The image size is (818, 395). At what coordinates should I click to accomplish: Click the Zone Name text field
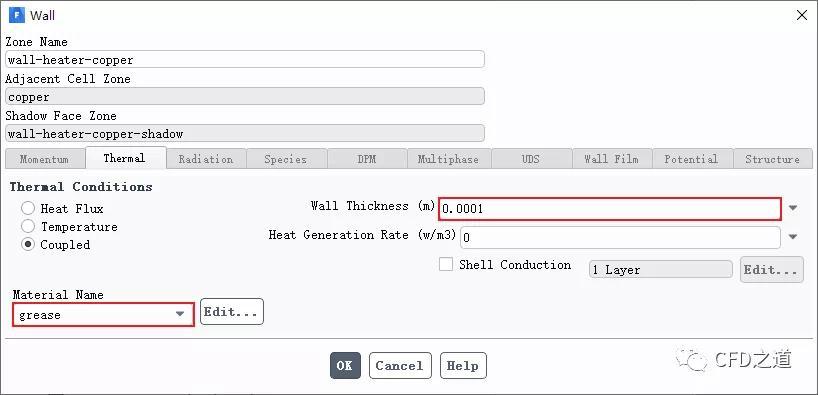point(245,59)
